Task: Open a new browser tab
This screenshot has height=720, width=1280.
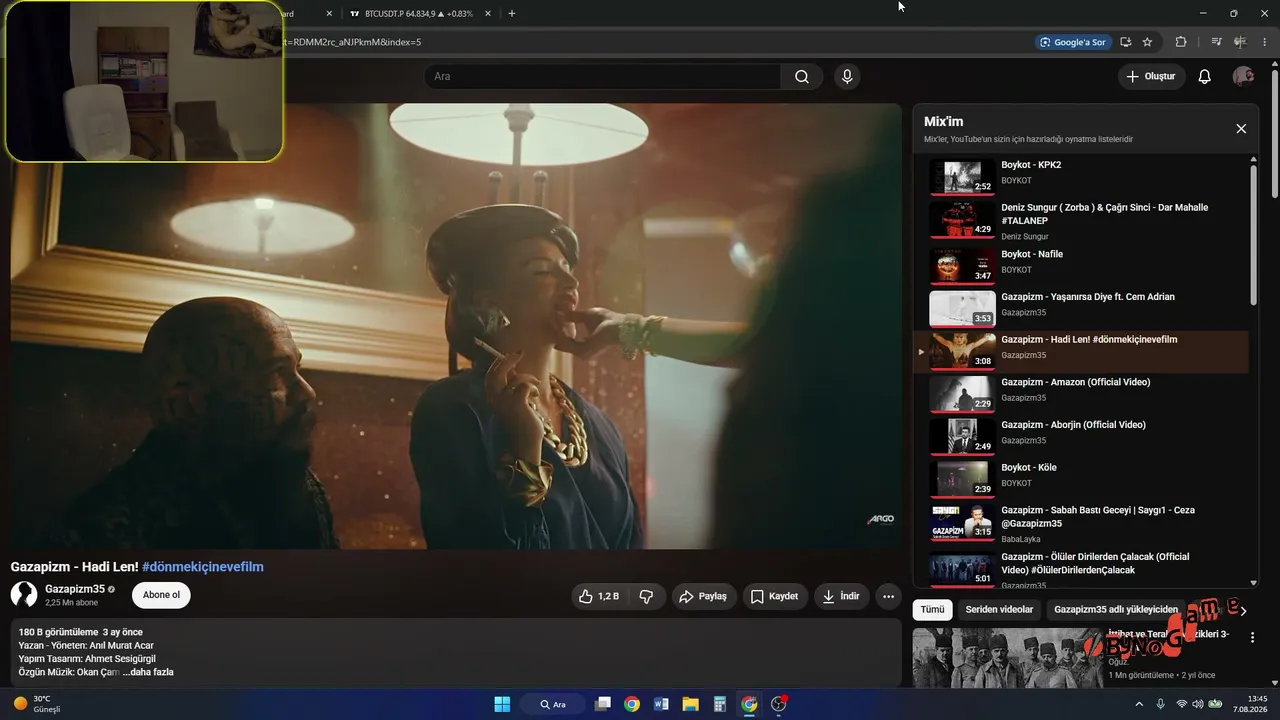Action: pyautogui.click(x=512, y=14)
